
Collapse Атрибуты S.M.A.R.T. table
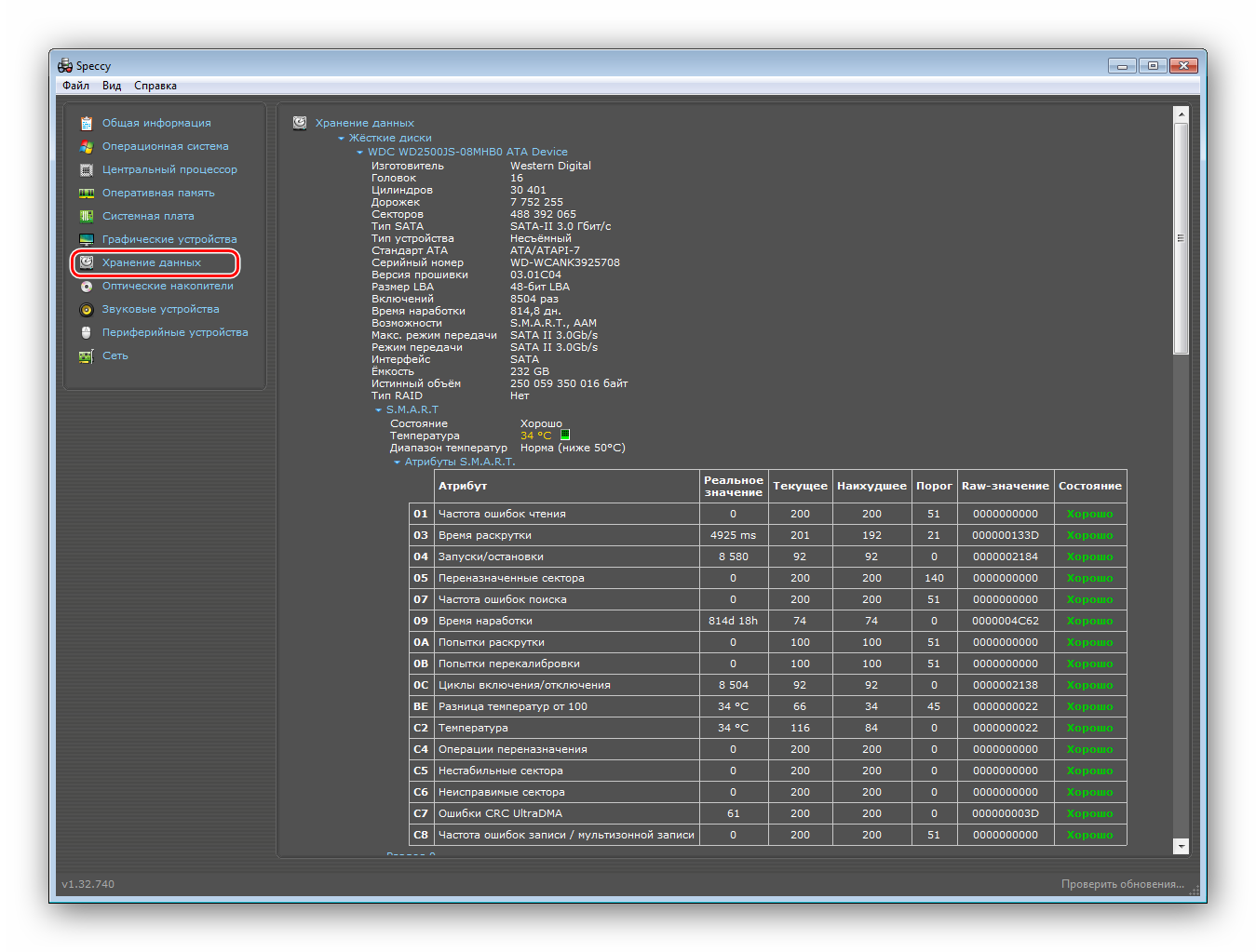click(397, 462)
